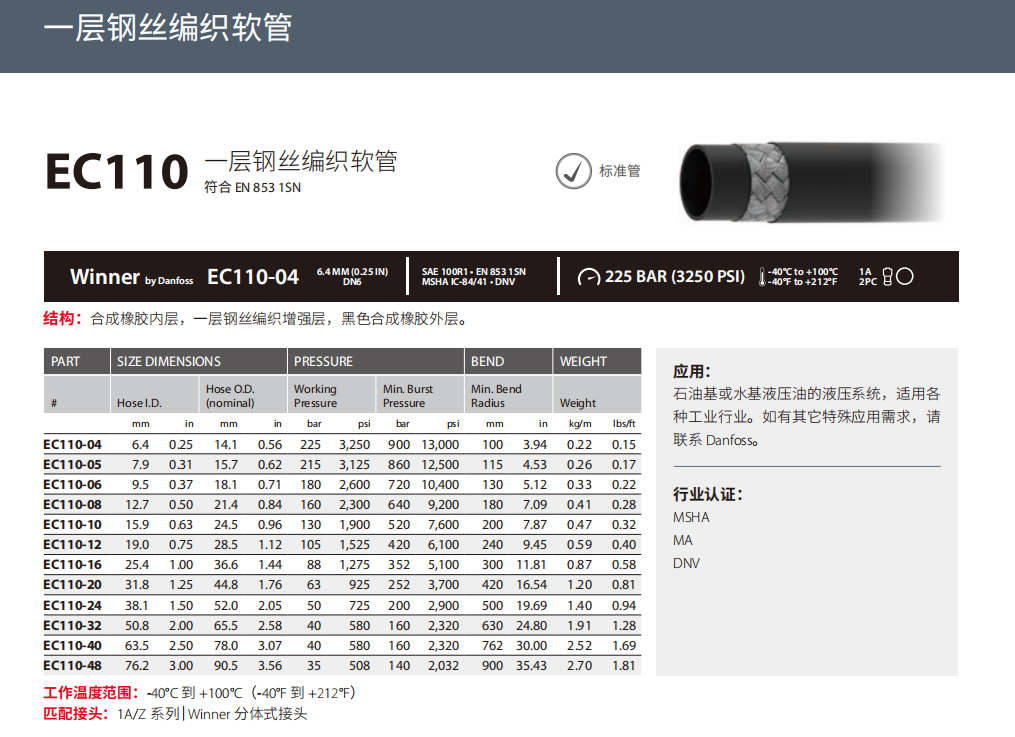
Task: Click the circle fitting icon in banner
Action: pos(905,277)
